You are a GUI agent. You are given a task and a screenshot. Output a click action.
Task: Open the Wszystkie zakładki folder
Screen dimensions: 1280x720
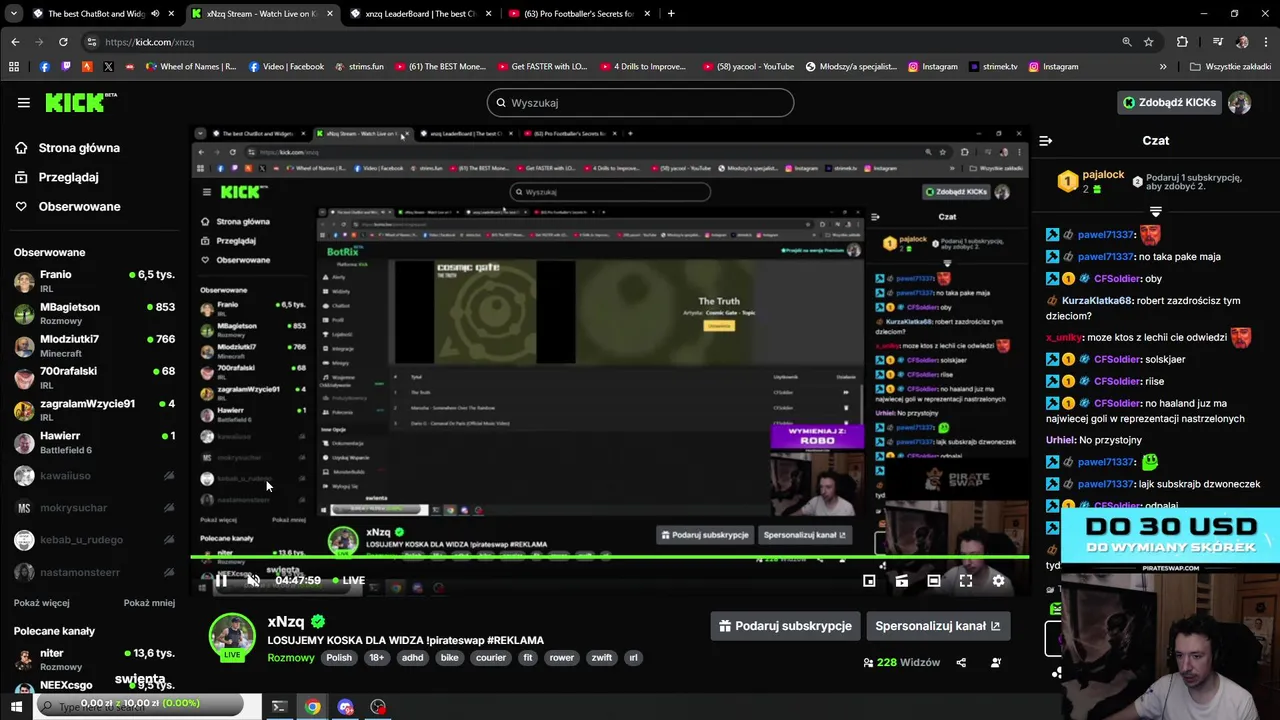[x=1230, y=67]
